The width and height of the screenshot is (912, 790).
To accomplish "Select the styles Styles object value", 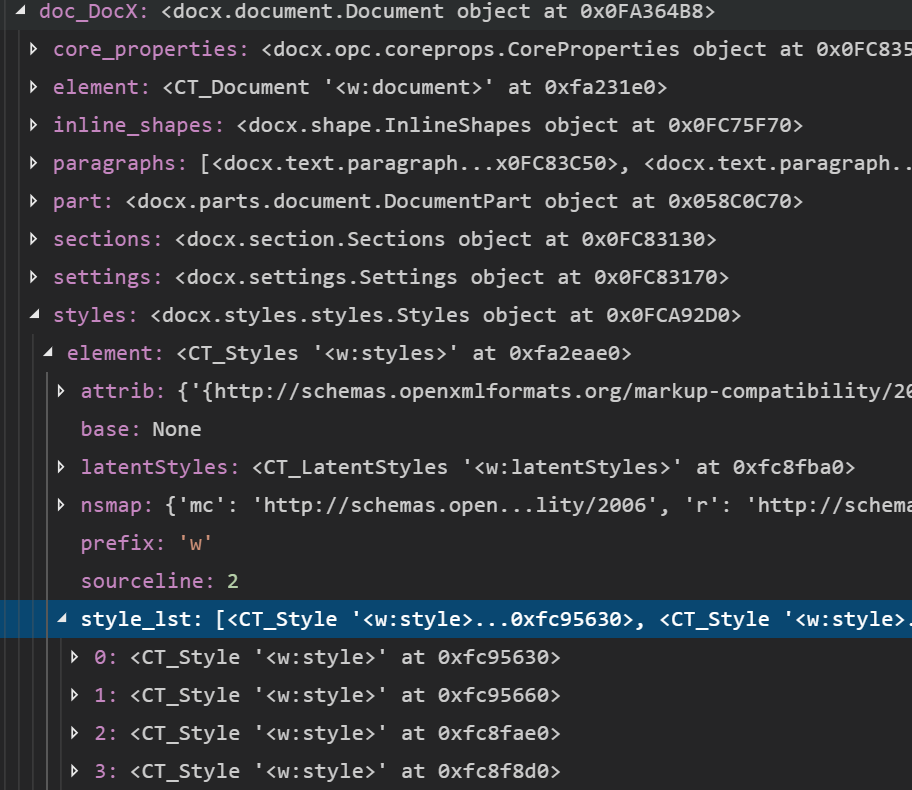I will point(446,315).
